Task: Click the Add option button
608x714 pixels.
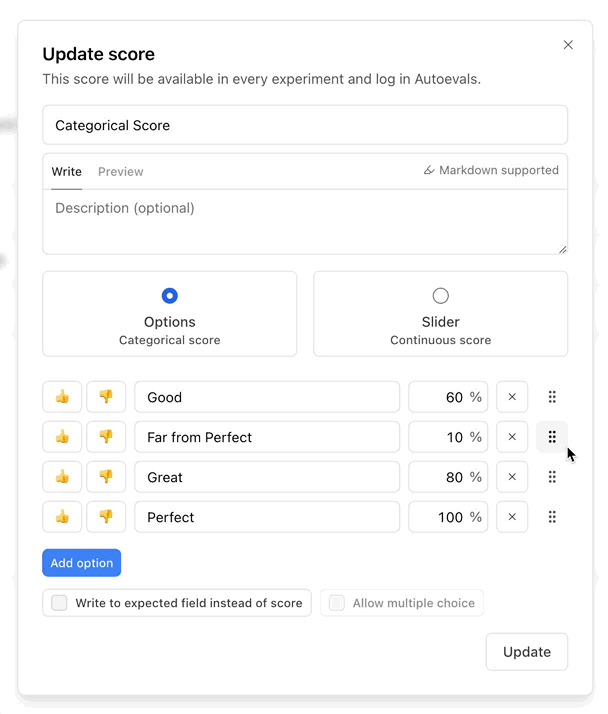Action: tap(81, 563)
